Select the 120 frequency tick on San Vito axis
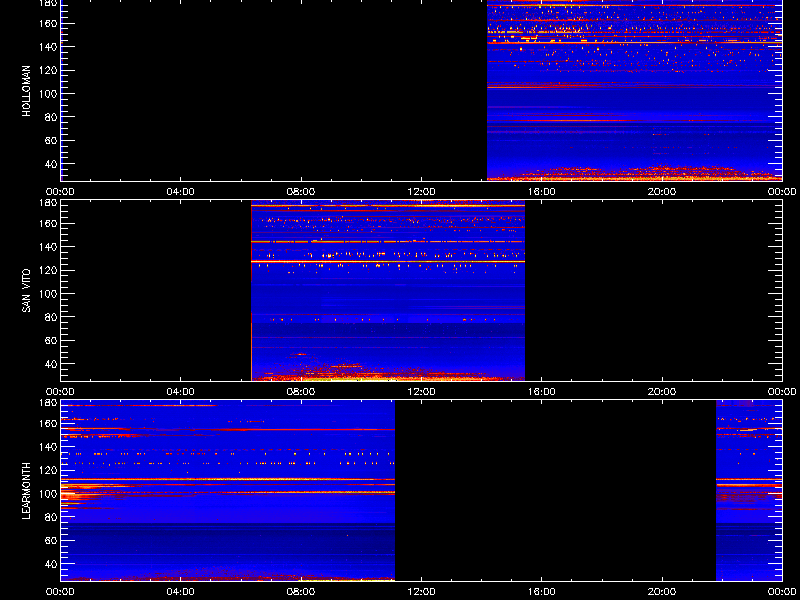 tap(49, 270)
